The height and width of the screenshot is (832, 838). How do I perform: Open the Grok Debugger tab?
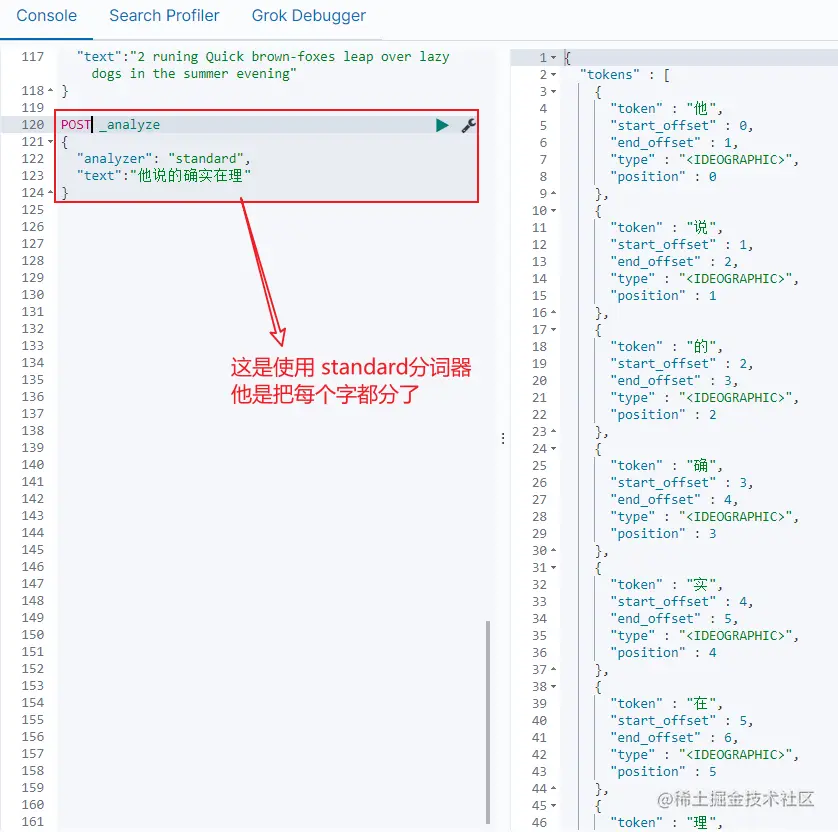[x=309, y=15]
